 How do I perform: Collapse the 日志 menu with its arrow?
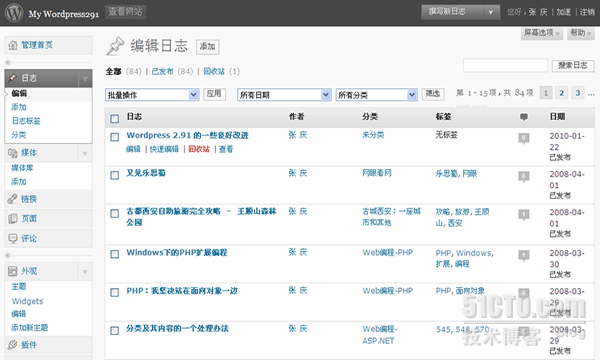pos(85,79)
